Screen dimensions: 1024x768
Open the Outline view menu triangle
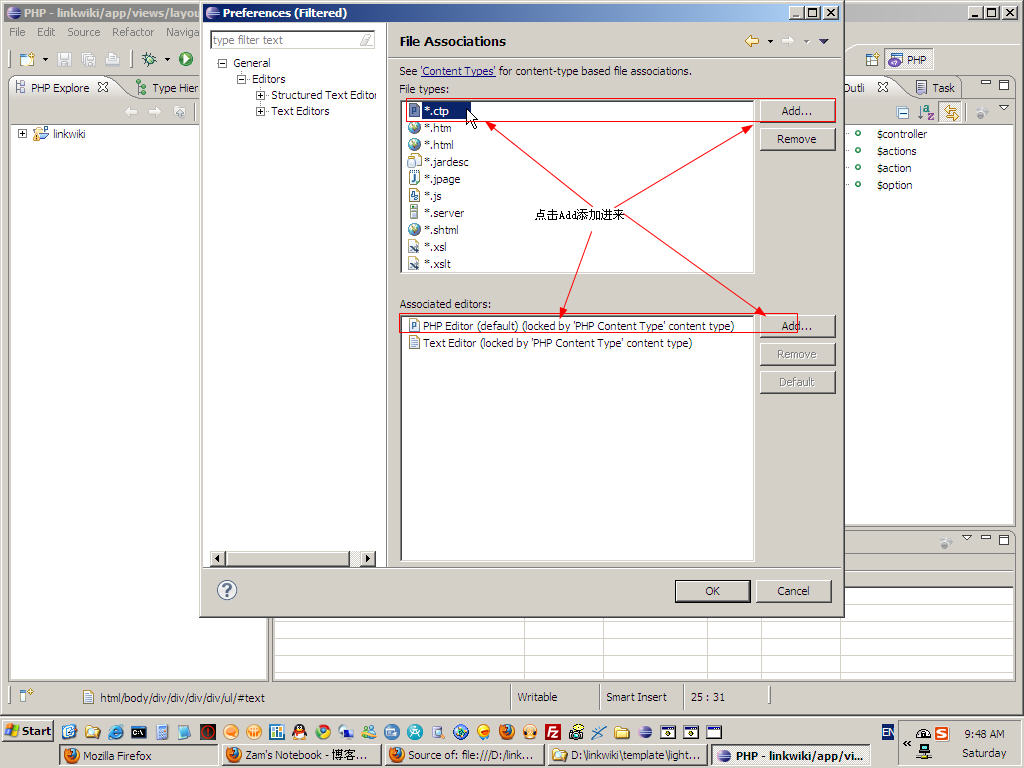(x=1004, y=108)
